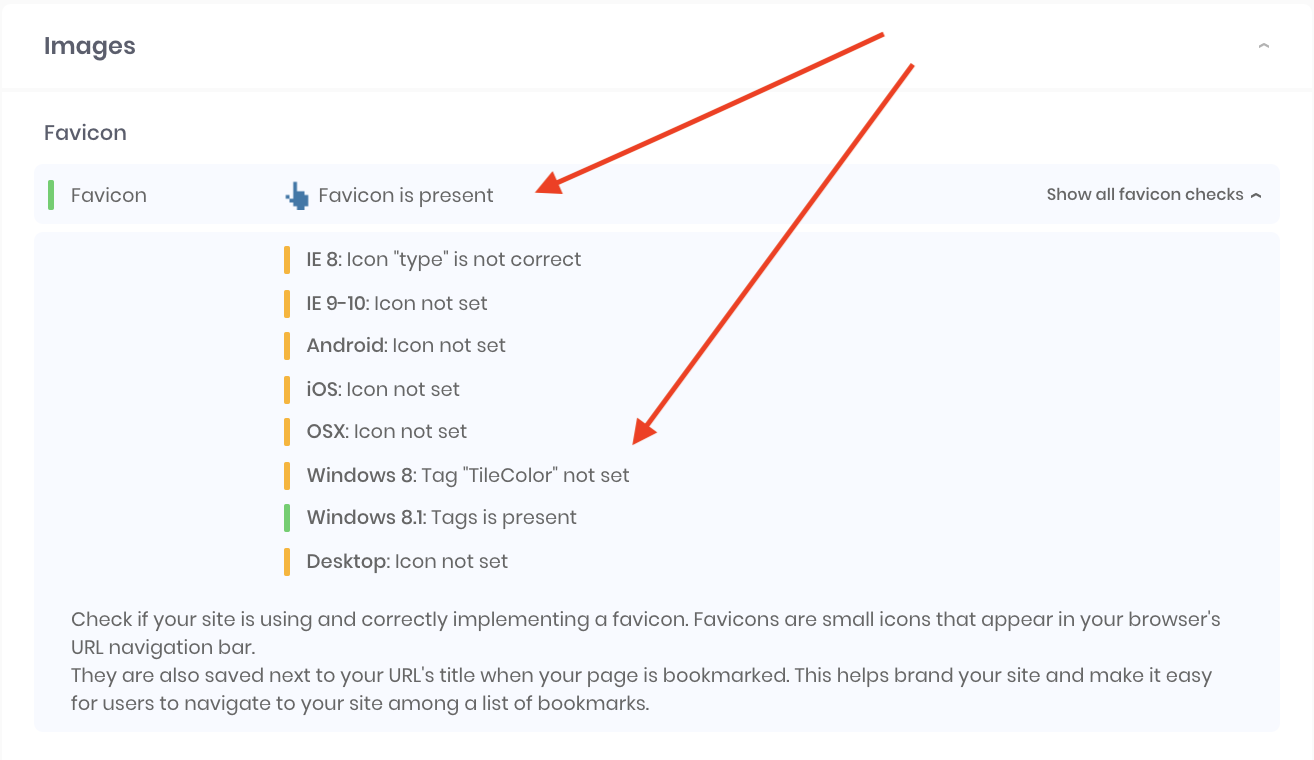Click the green indicator beside Windows 8.1

pyautogui.click(x=288, y=517)
